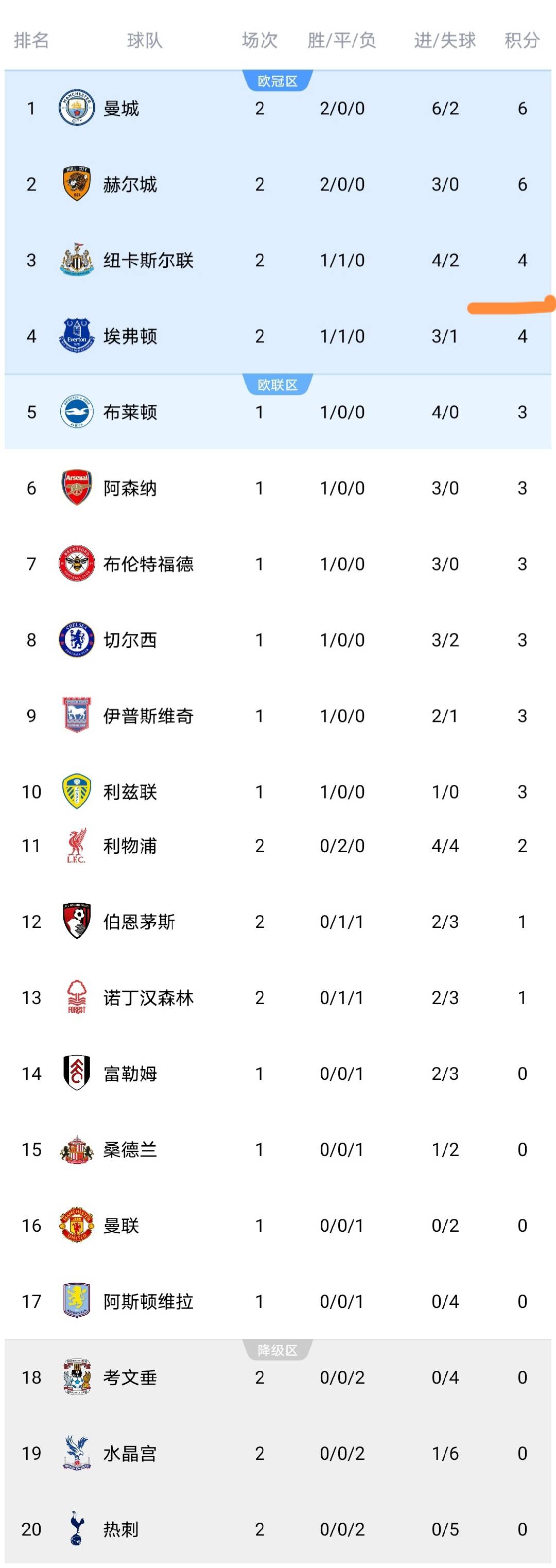Select the 欧联区 zone label

277,385
